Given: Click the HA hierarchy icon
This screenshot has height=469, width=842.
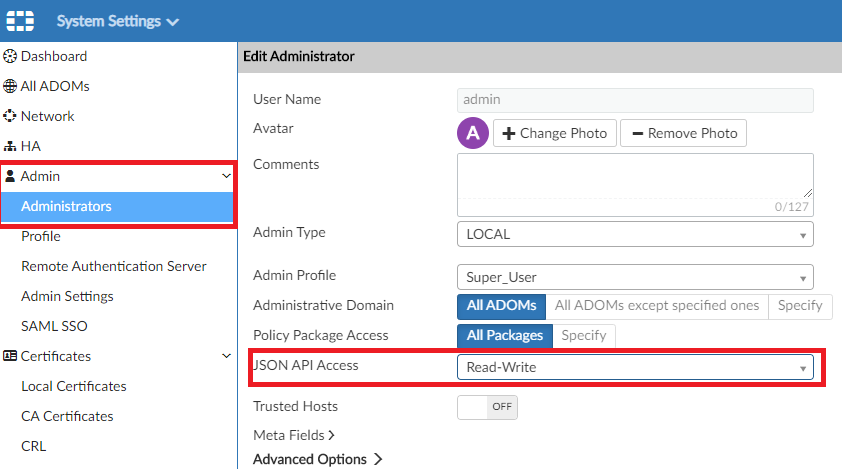Looking at the screenshot, I should (11, 147).
